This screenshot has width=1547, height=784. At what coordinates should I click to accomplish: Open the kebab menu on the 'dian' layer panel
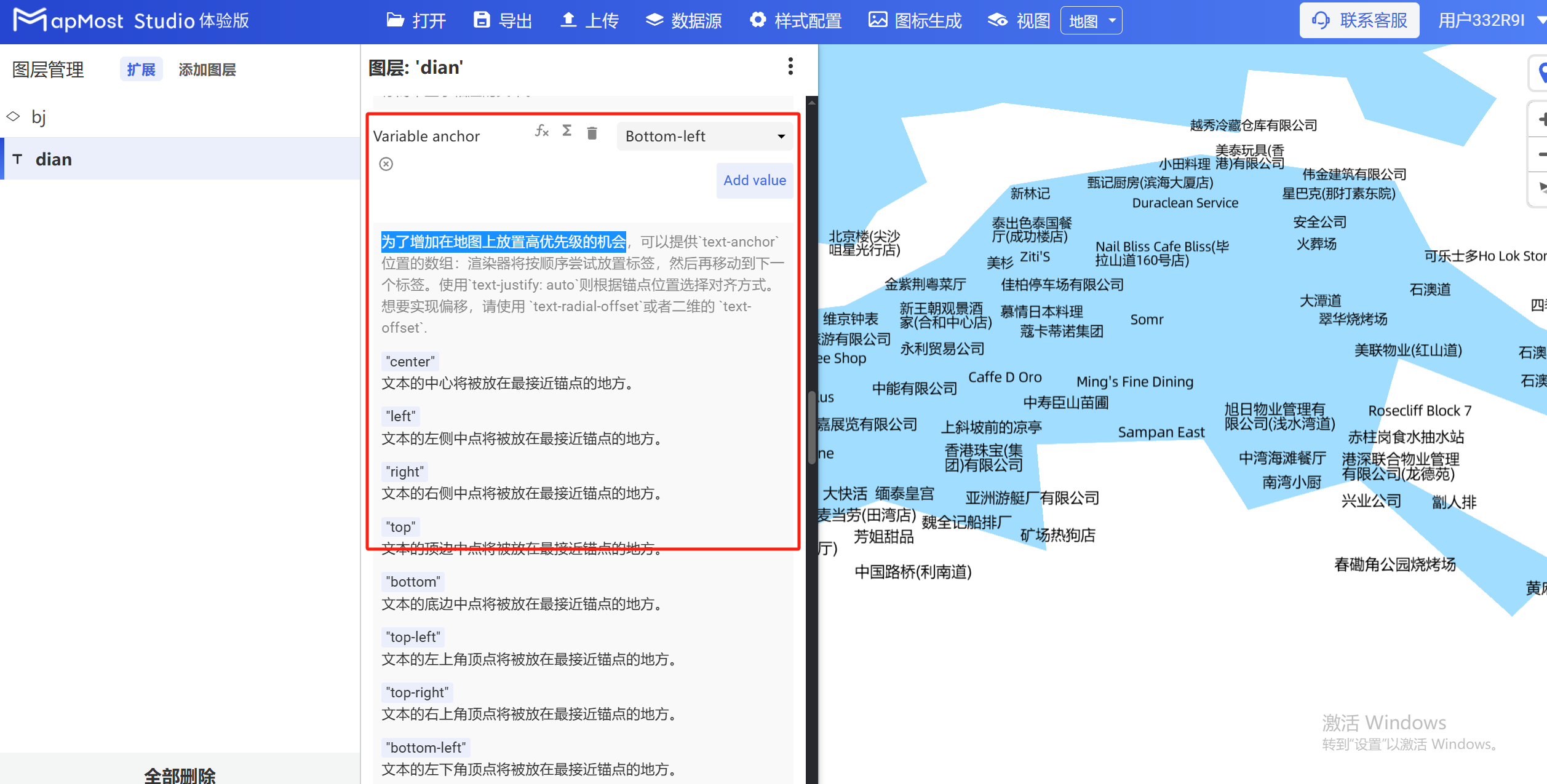coord(790,66)
